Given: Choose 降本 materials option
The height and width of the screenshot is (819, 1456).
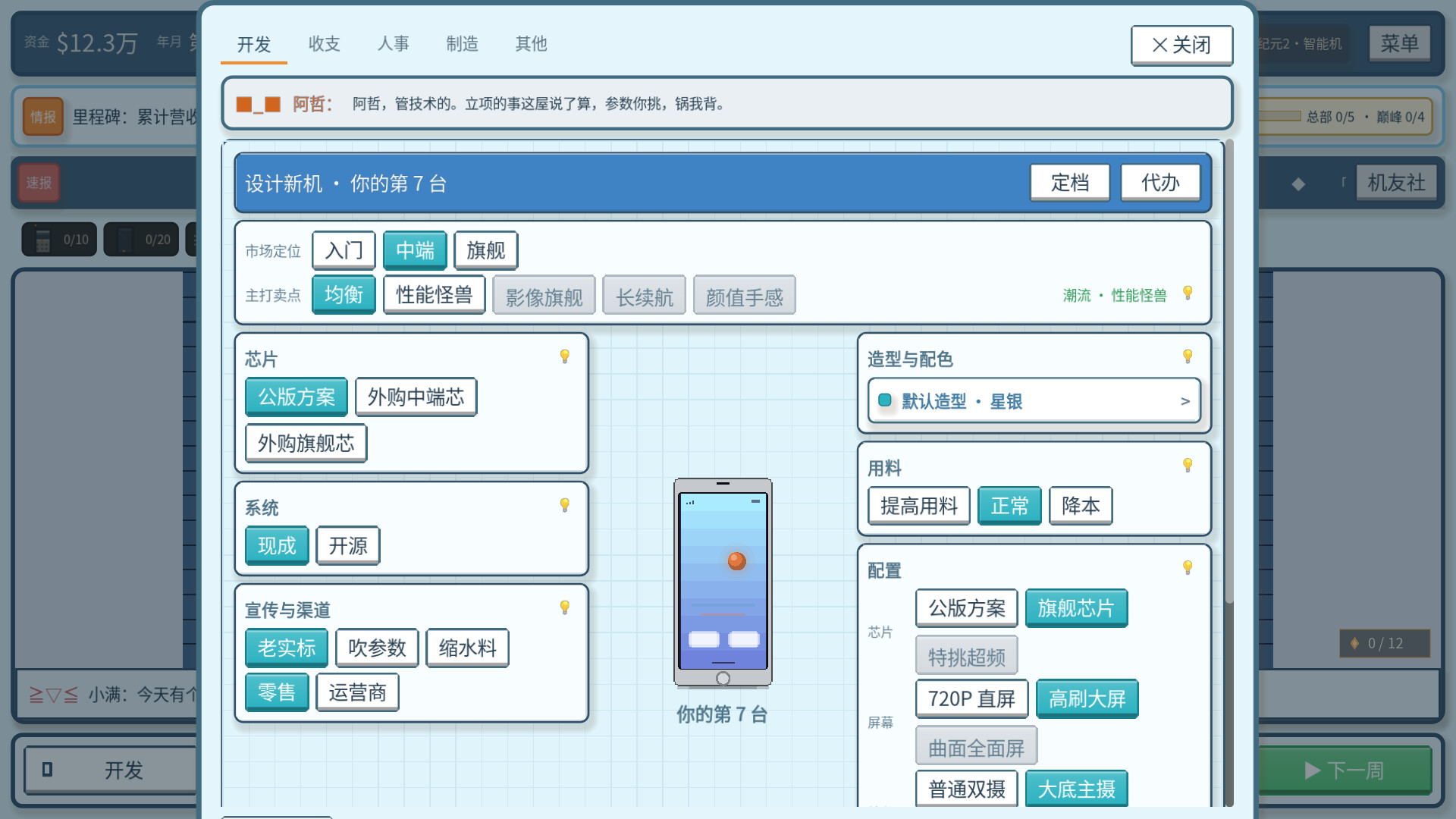Looking at the screenshot, I should [x=1081, y=506].
